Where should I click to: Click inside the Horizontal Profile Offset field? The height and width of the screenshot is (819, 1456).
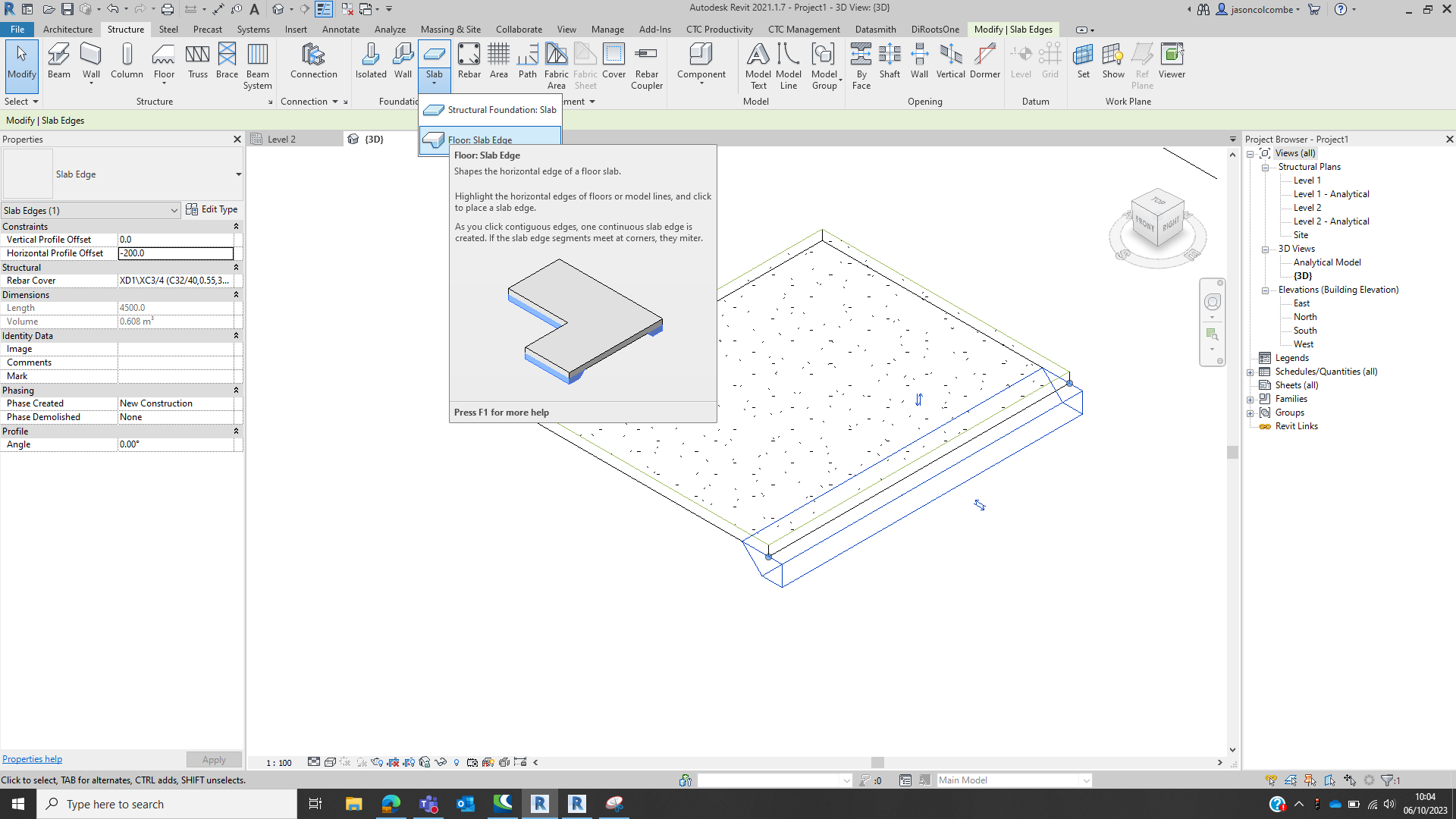(x=174, y=253)
